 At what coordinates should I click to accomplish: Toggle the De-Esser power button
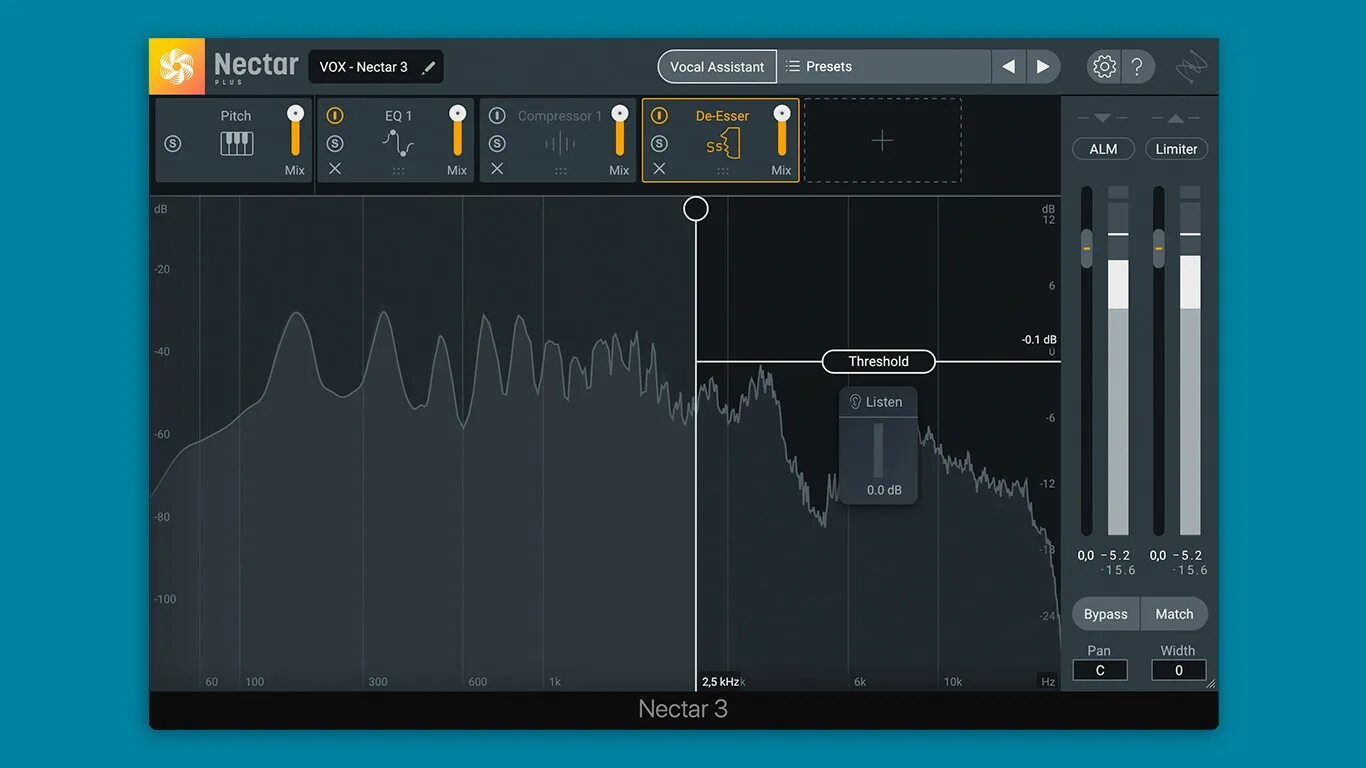click(x=659, y=116)
